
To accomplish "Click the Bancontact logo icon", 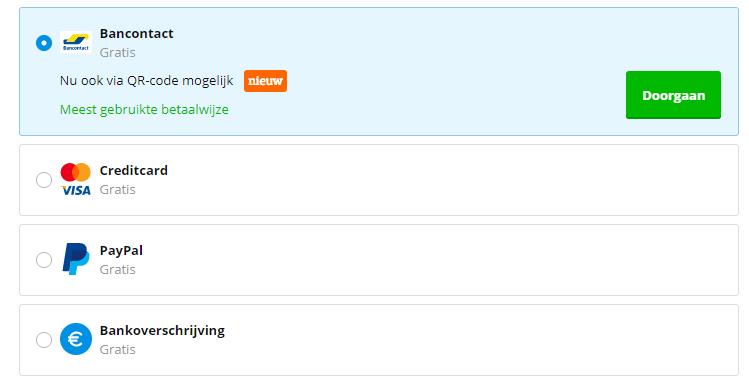I will [76, 42].
